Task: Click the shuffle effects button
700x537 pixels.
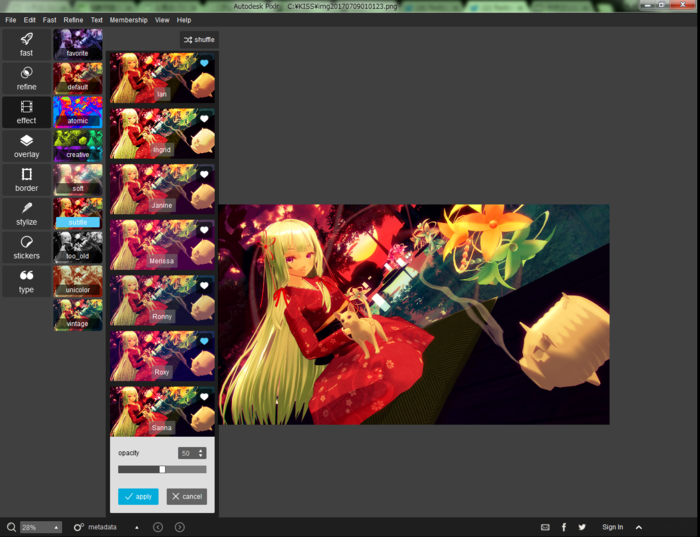Action: coord(199,40)
